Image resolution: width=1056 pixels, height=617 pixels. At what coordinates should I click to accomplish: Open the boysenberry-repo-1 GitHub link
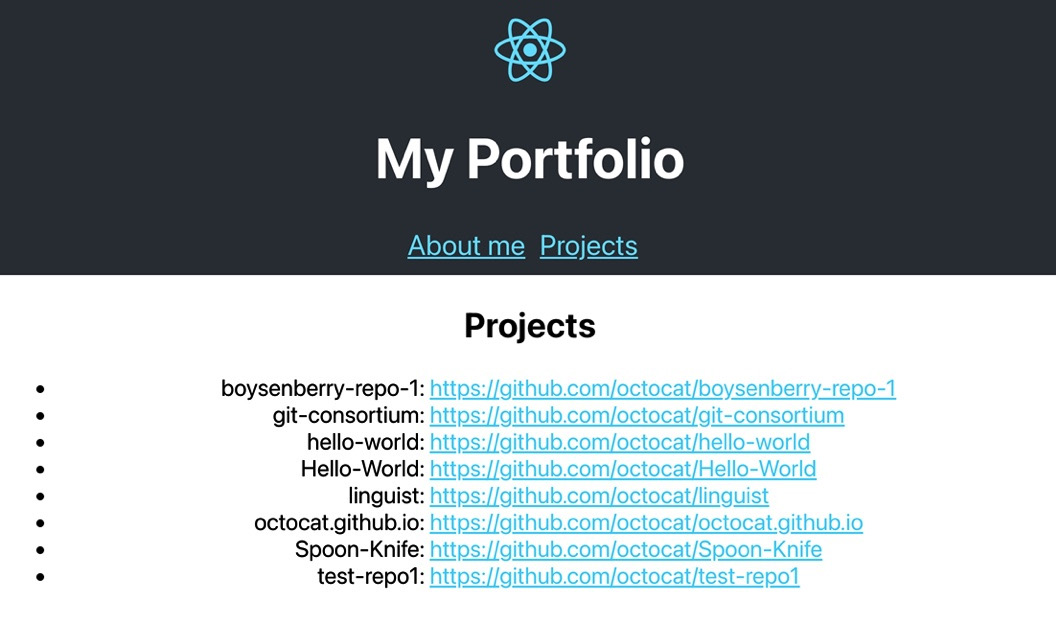click(x=663, y=389)
